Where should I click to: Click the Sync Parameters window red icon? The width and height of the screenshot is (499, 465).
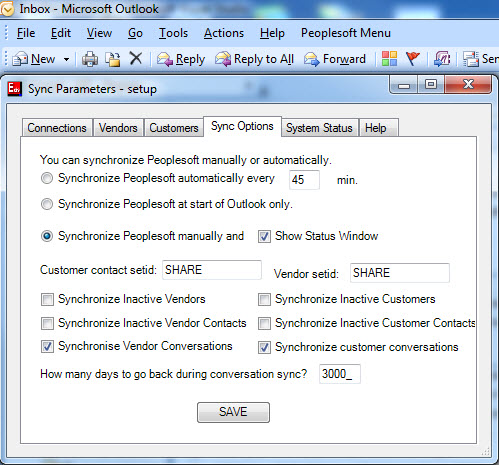click(x=15, y=89)
